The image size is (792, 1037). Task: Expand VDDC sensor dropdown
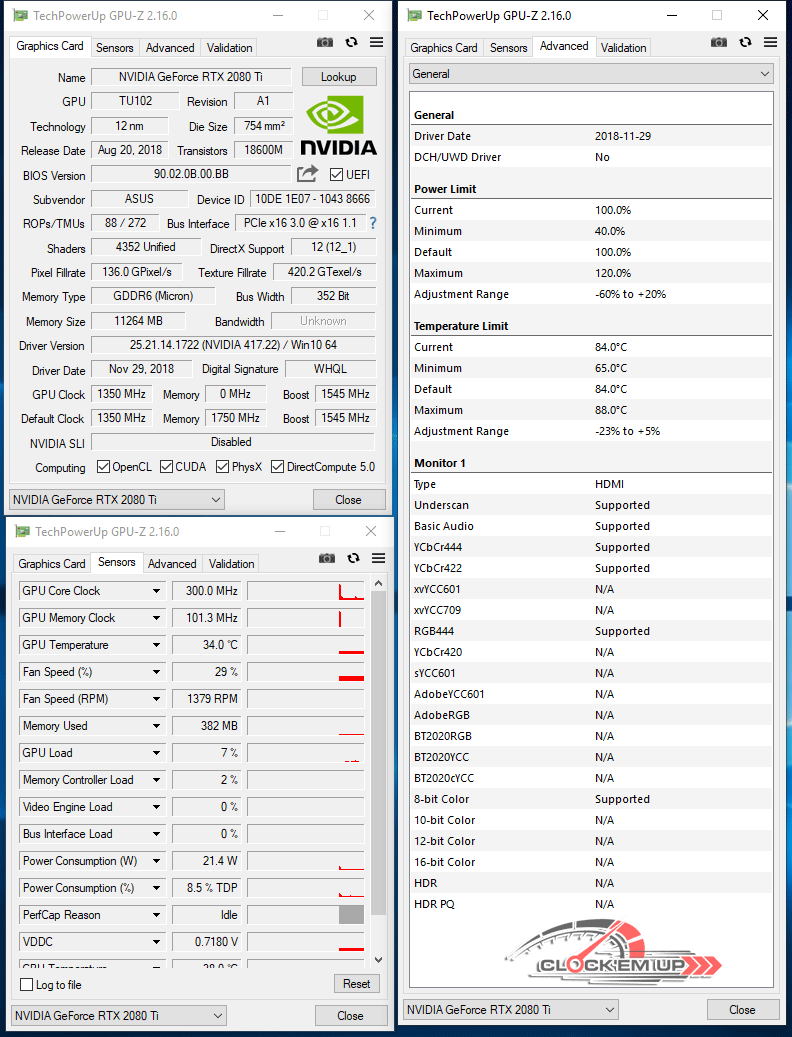156,942
